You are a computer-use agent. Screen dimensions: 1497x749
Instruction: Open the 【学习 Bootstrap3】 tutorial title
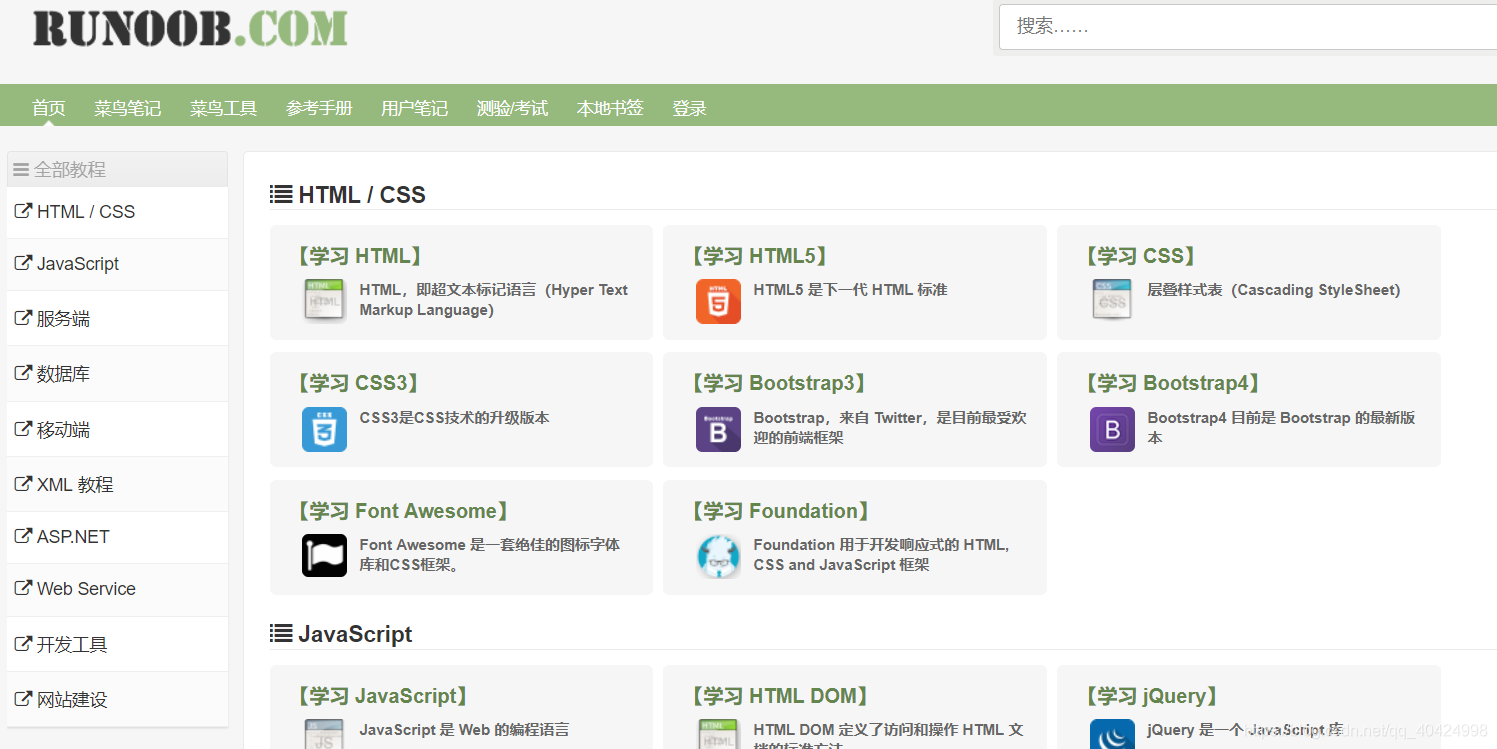click(x=778, y=383)
